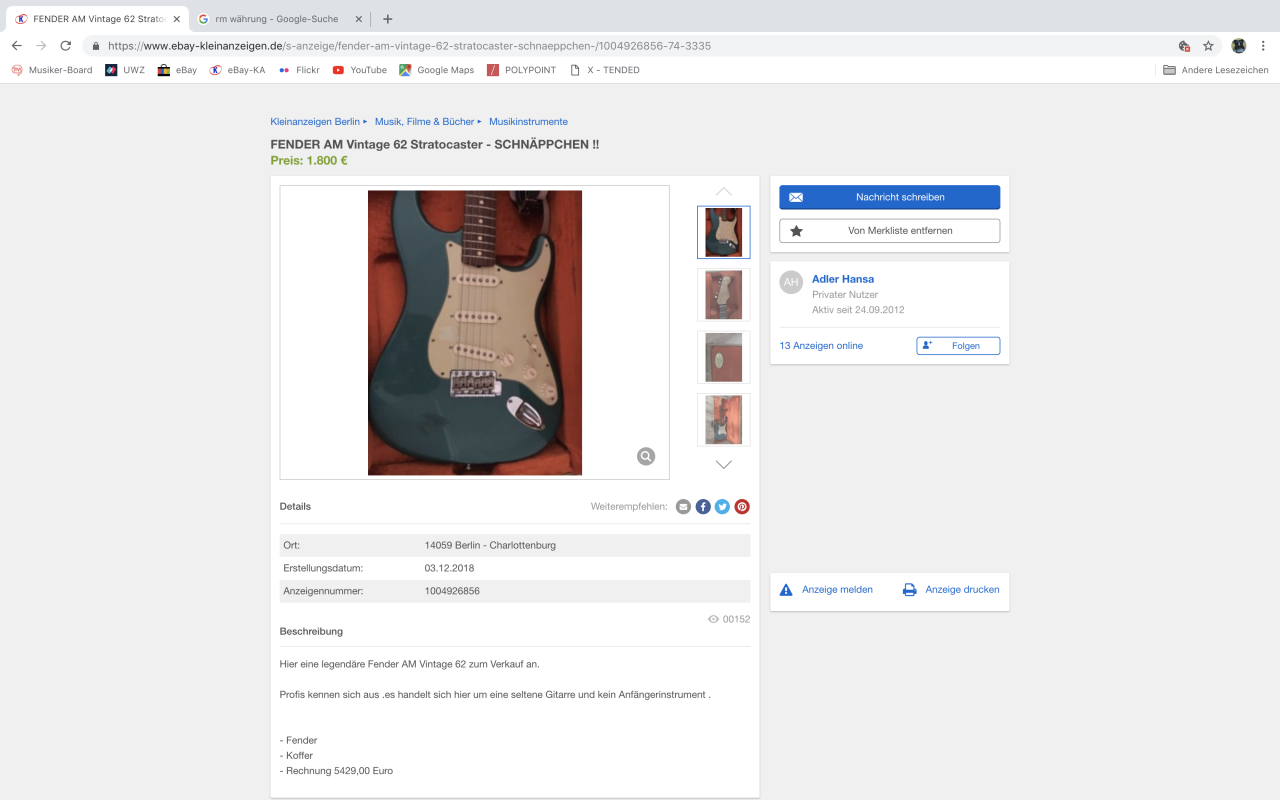Bookmark page with the star icon

1208,46
